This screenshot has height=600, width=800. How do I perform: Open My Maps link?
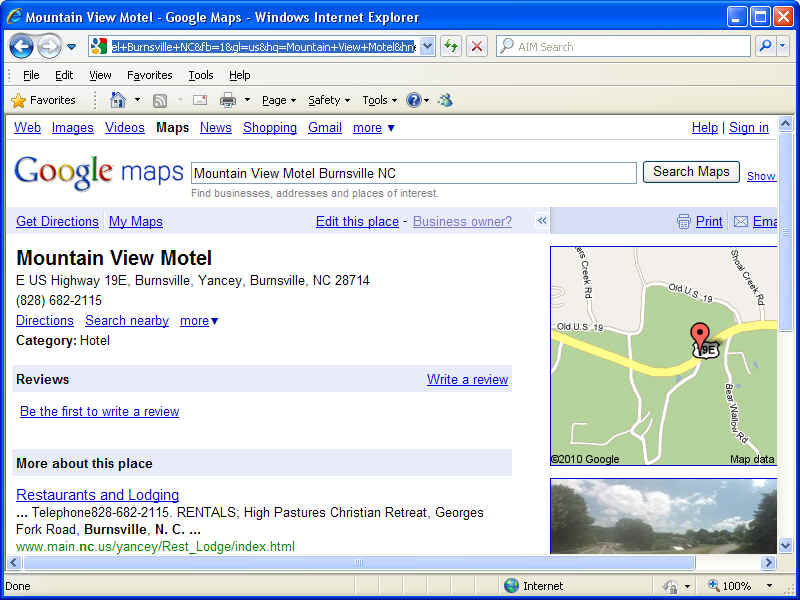(x=136, y=221)
